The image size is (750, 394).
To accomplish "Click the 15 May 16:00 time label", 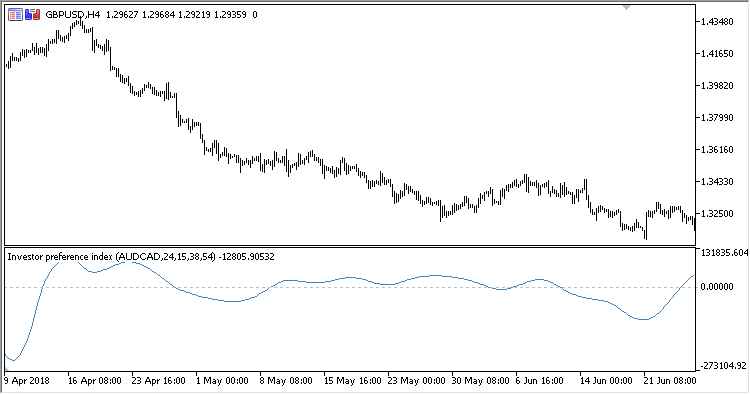I will (x=353, y=381).
